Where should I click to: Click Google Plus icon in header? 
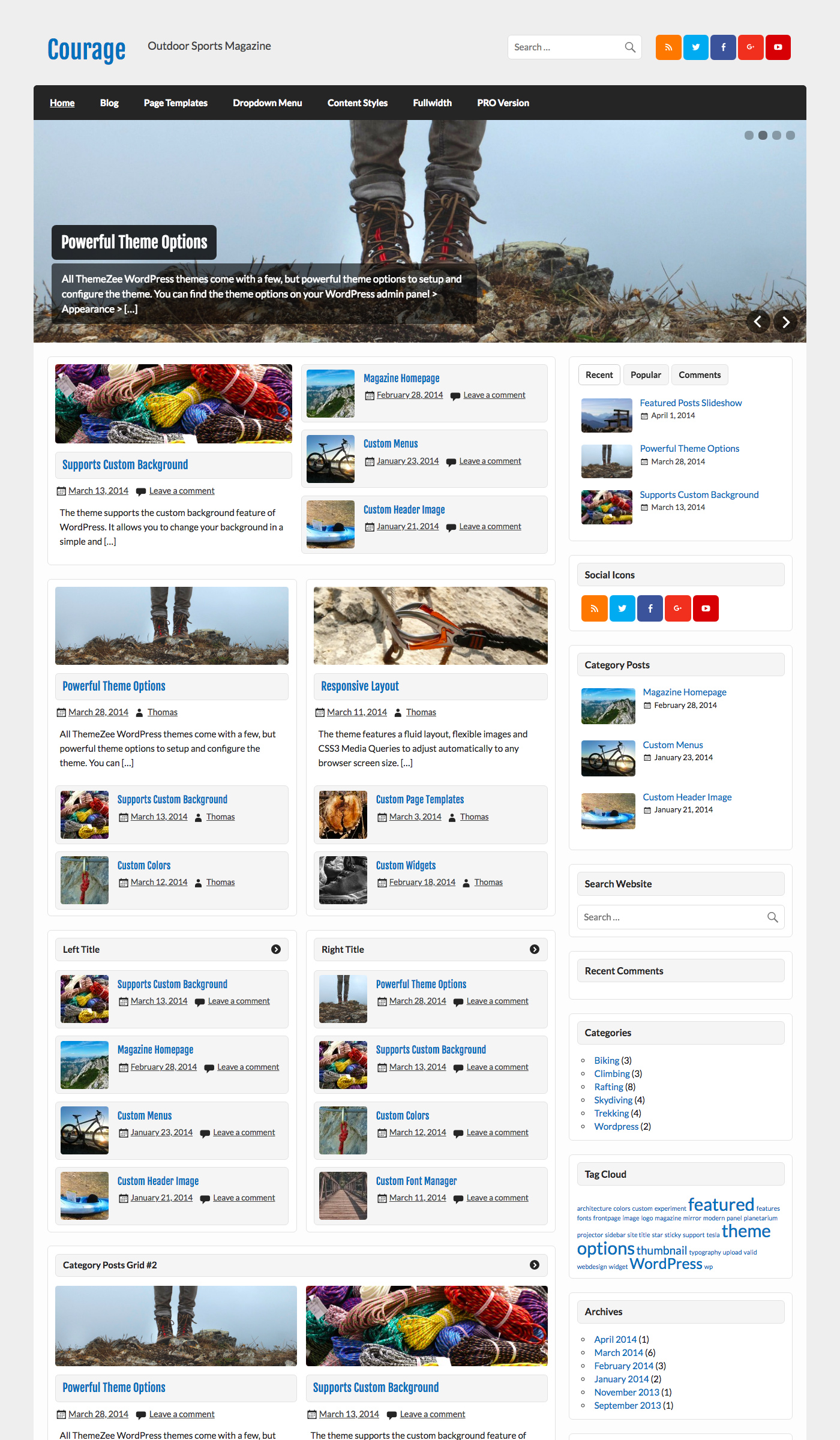(751, 47)
